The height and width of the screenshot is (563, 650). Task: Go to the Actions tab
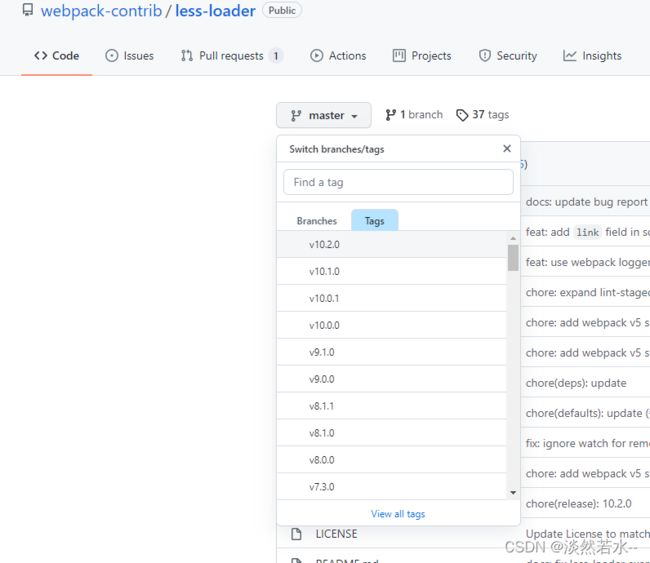click(x=338, y=56)
